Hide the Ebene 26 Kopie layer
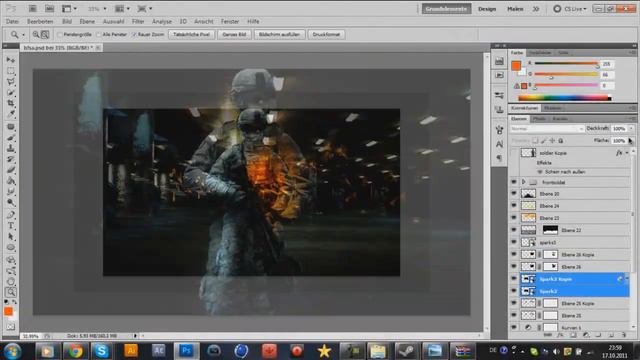The image size is (640, 360). tap(514, 254)
